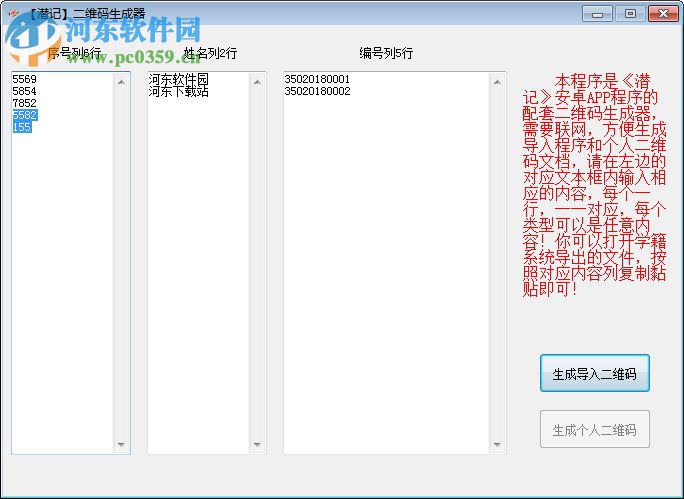The height and width of the screenshot is (499, 684).
Task: Click down arrow of 序号列 scrollbar
Action: coord(121,444)
